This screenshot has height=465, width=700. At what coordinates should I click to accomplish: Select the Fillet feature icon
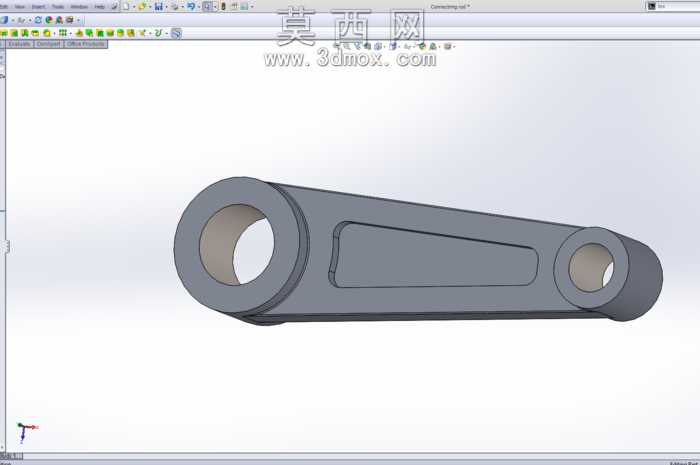point(46,33)
